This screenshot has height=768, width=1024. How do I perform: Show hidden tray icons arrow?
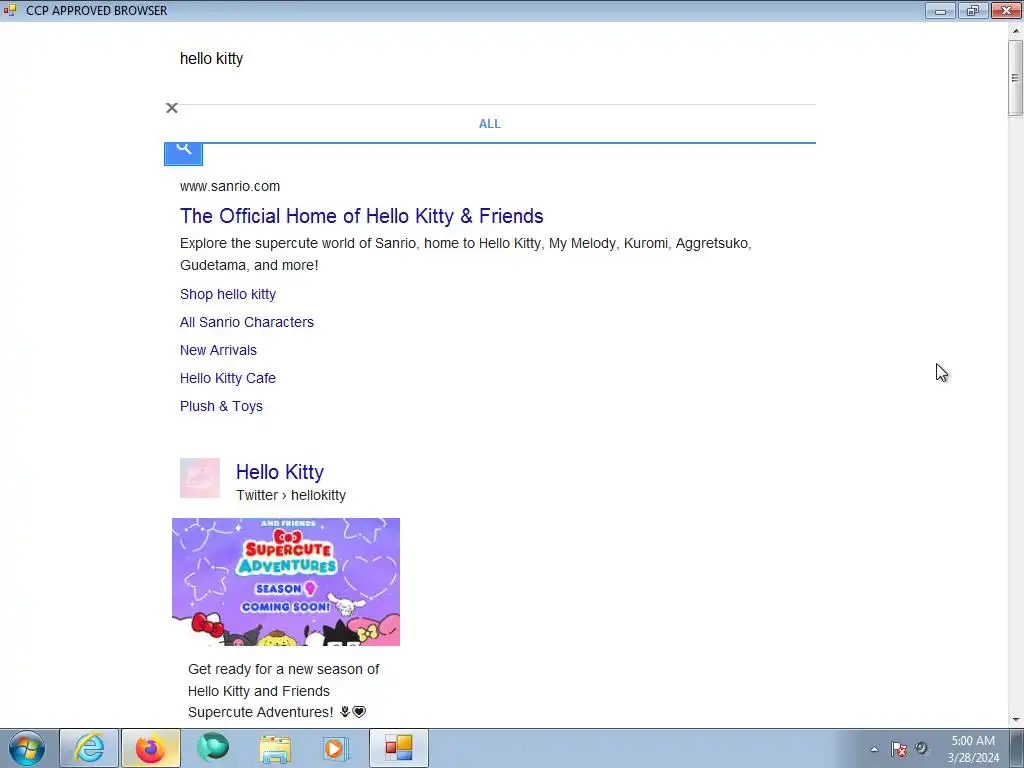point(874,749)
